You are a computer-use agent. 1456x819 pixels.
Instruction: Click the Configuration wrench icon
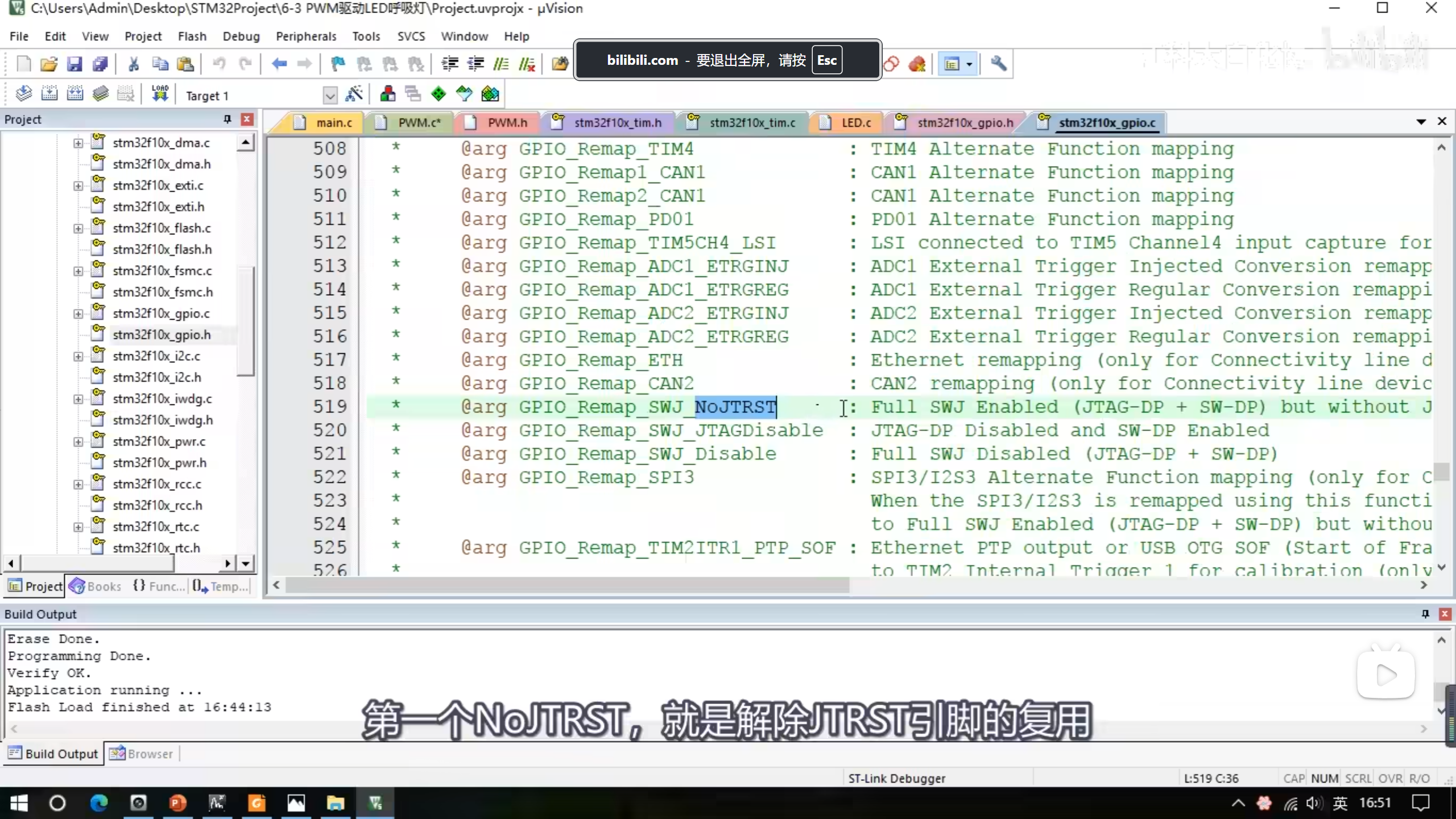998,64
